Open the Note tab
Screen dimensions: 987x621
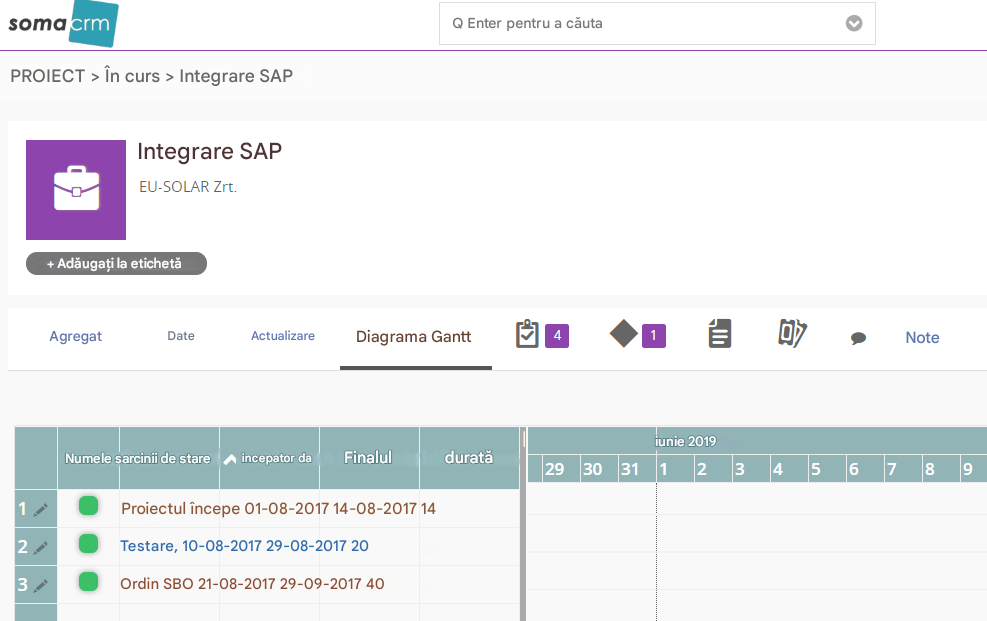(922, 338)
